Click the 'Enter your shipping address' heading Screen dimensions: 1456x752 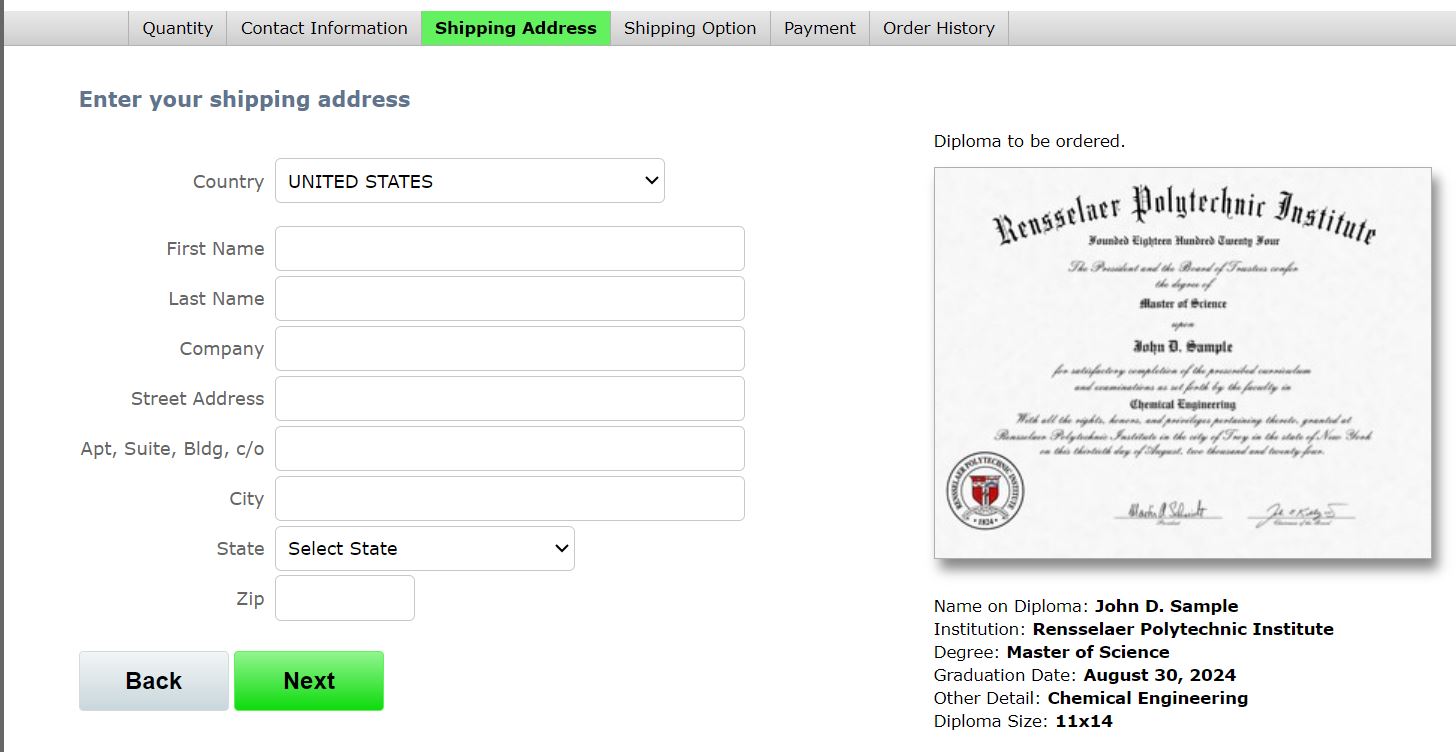point(245,99)
